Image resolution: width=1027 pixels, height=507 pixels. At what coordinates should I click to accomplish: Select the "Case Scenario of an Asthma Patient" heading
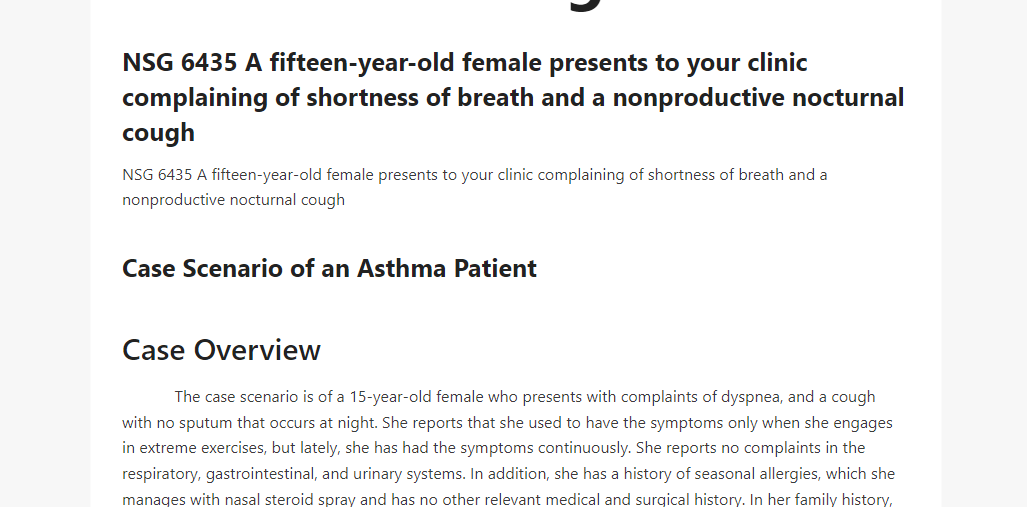329,269
